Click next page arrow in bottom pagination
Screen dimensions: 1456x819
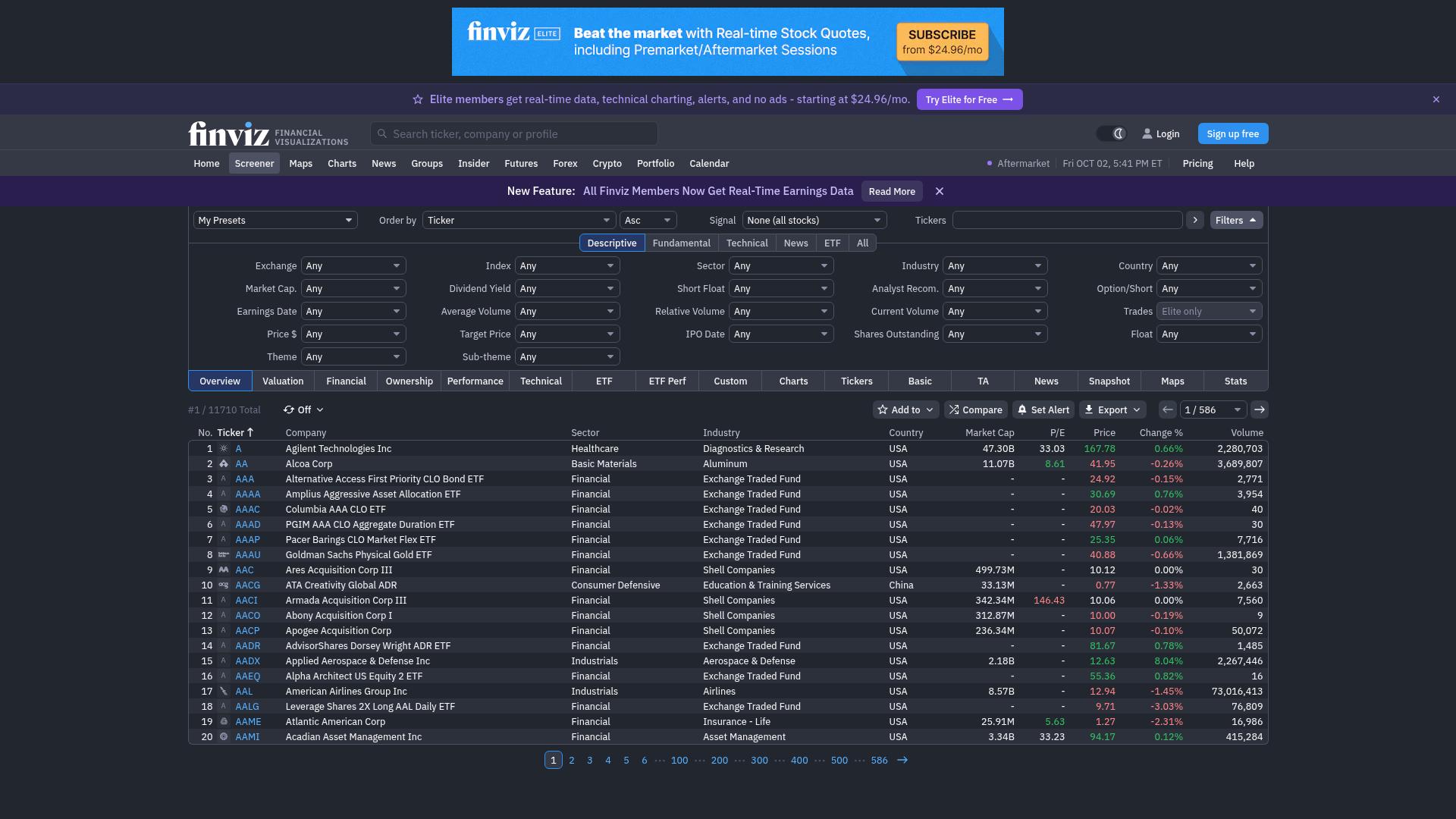pos(902,760)
